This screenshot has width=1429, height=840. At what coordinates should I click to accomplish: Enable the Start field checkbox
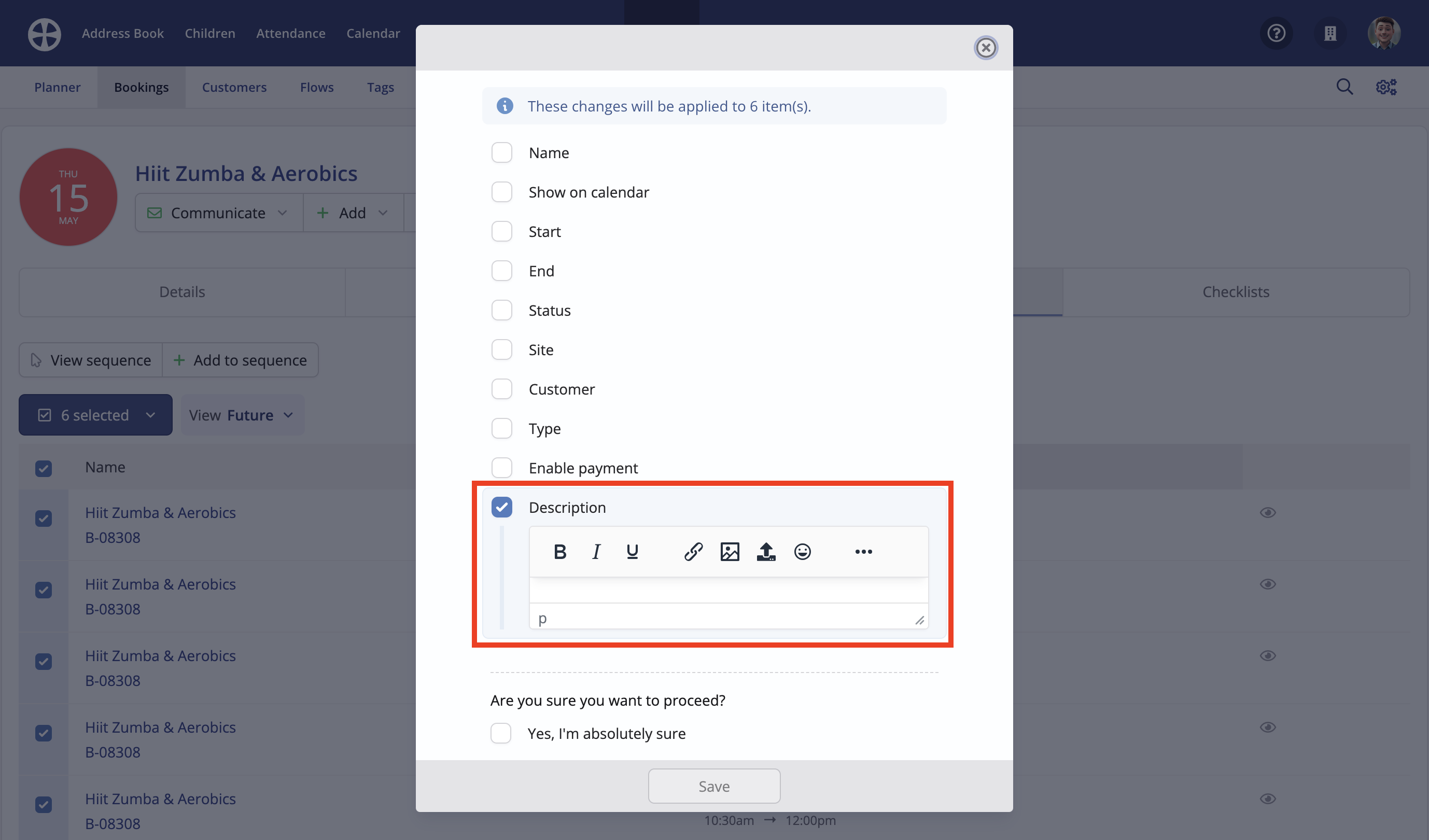(502, 231)
